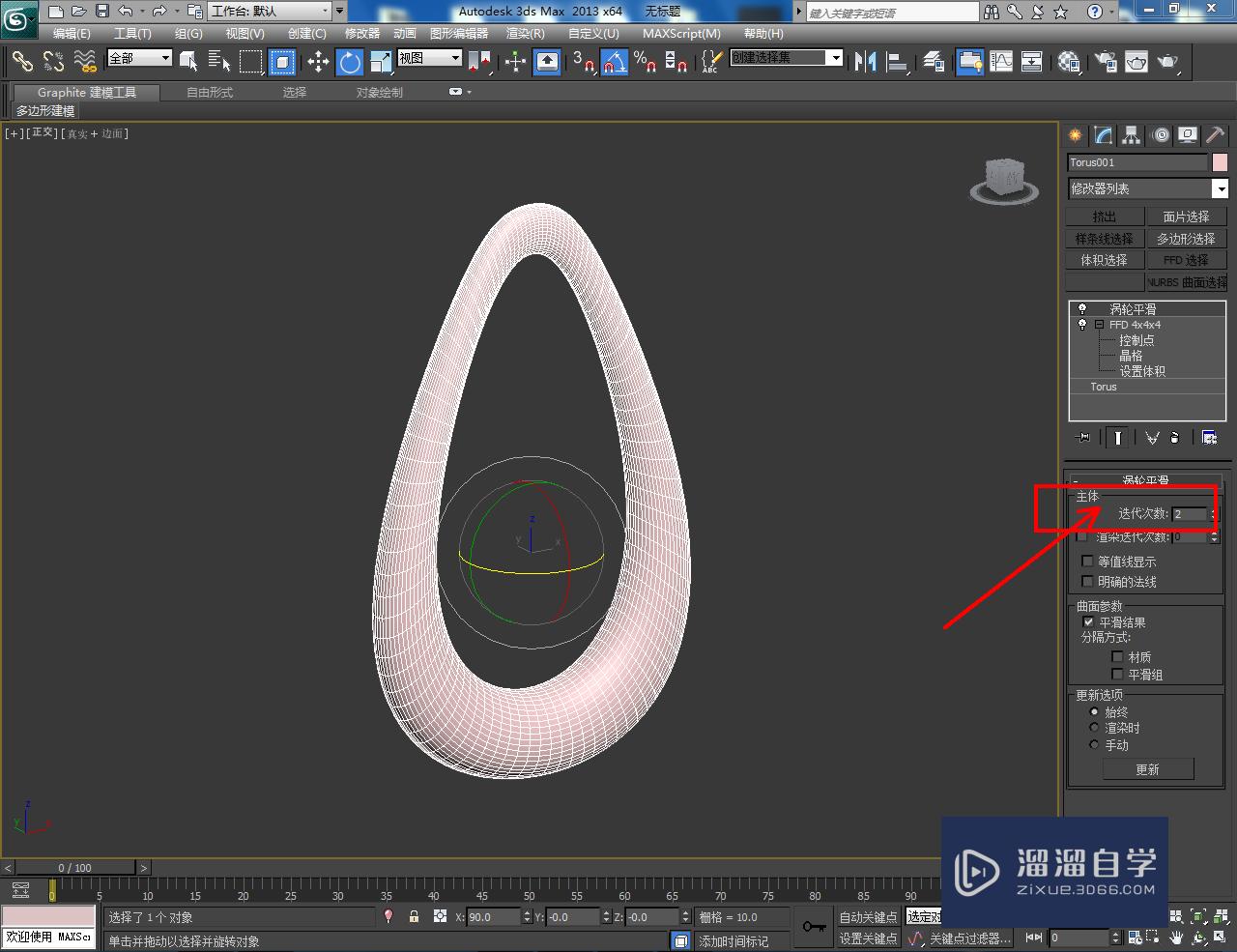Click the Angle Snap toggle icon
The height and width of the screenshot is (952, 1237).
(x=615, y=62)
